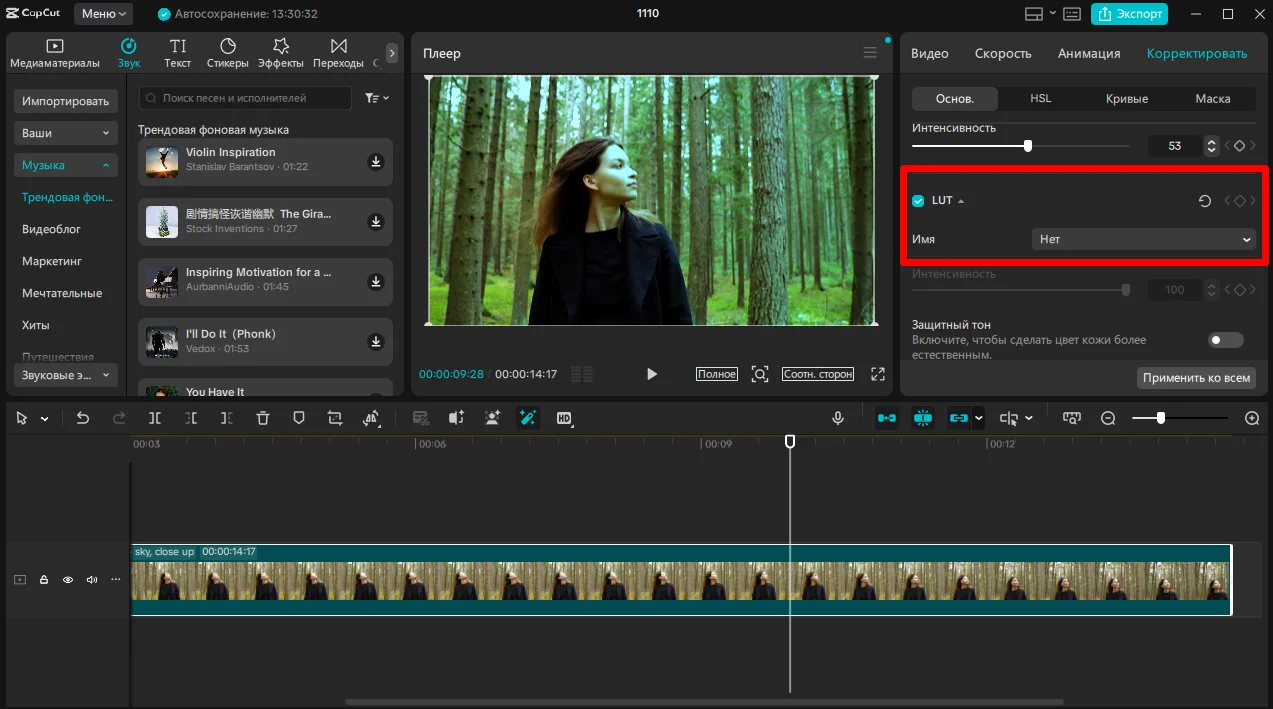
Task: Reset the LUT settings
Action: 1205,201
